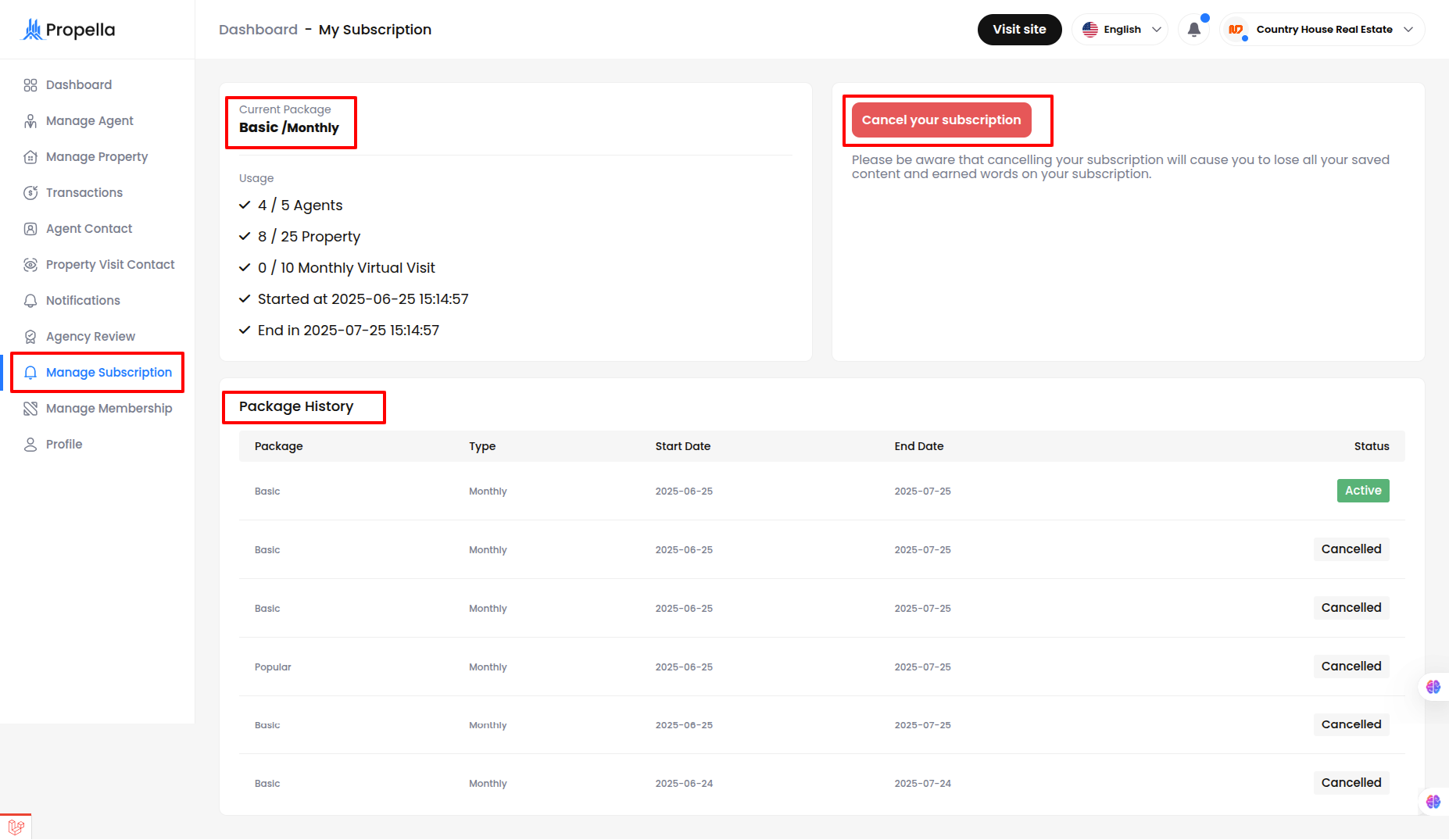This screenshot has height=840, width=1449.
Task: Click the Start Date column header
Action: tap(682, 446)
